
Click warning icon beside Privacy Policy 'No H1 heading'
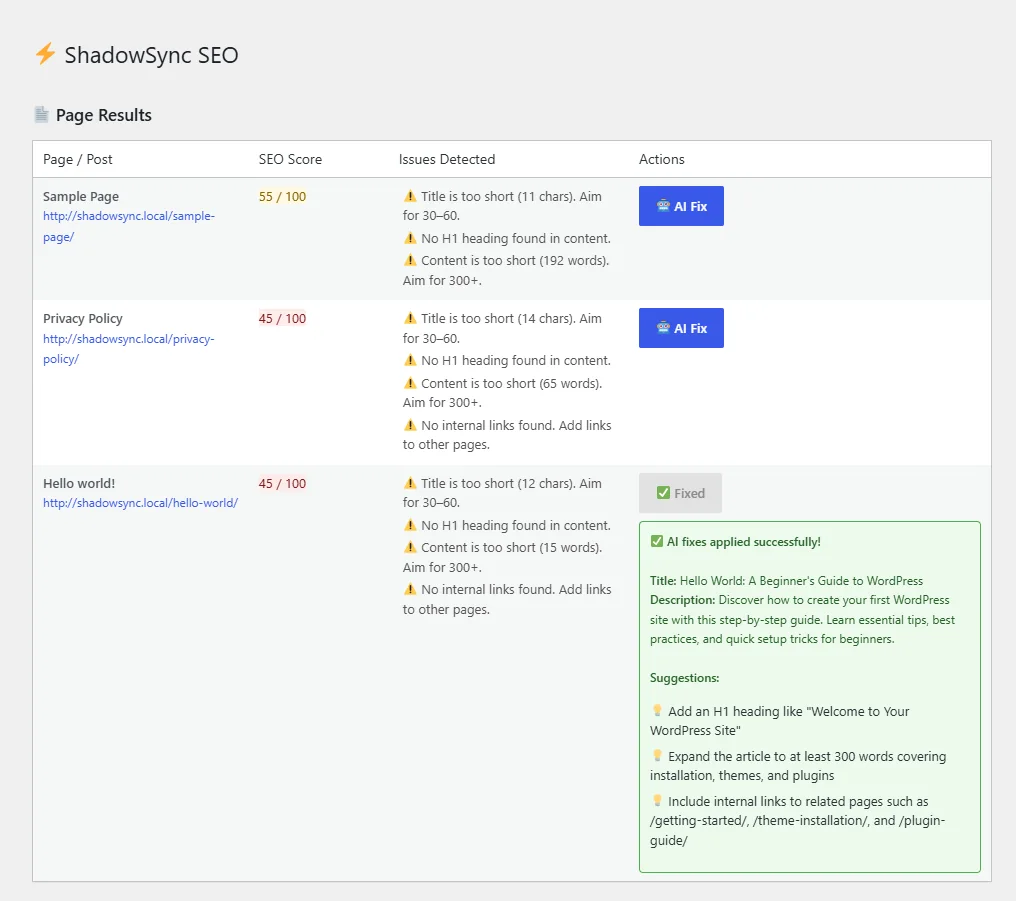[x=410, y=359]
